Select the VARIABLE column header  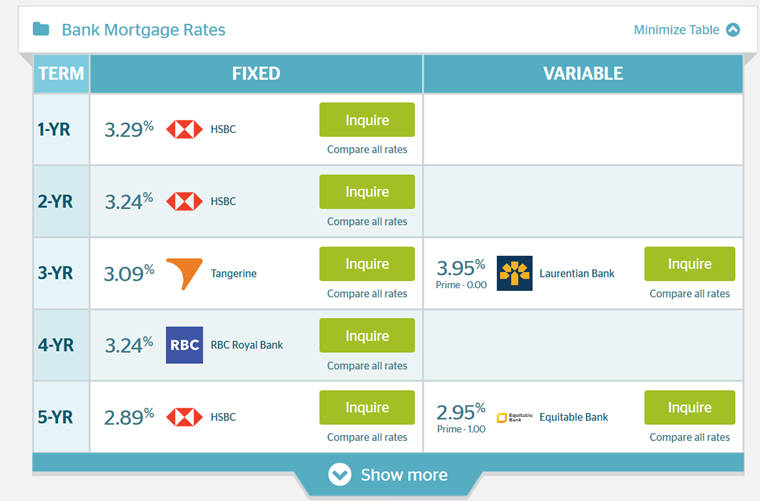click(583, 74)
